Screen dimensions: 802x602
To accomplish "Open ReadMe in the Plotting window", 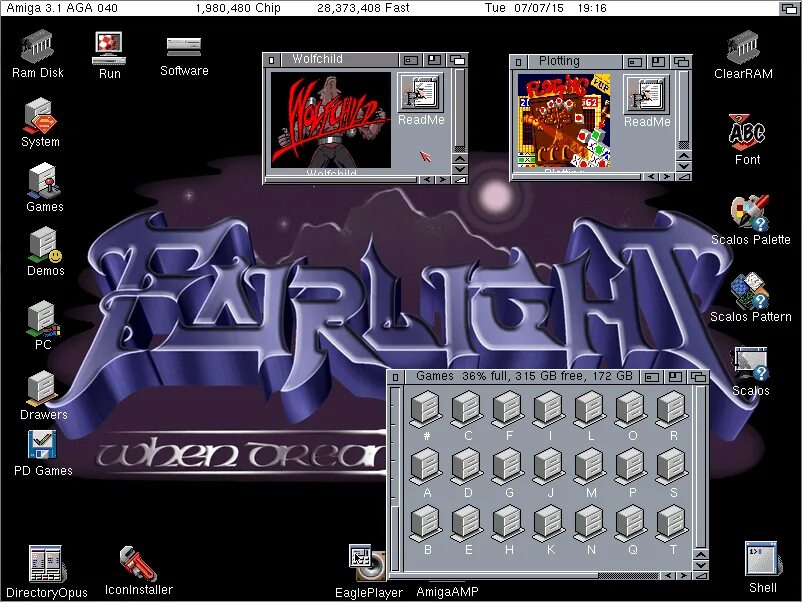I will 647,102.
